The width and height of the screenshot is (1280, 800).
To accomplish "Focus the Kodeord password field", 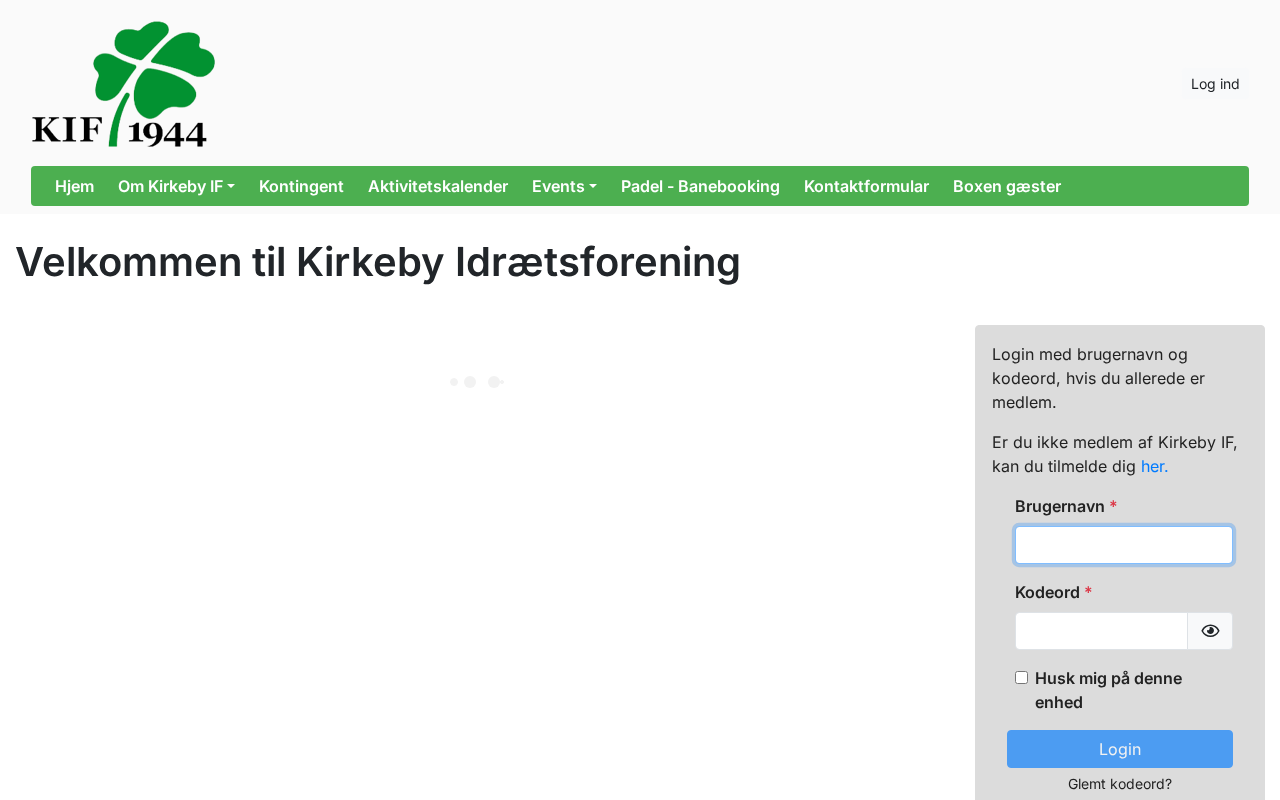I will click(x=1101, y=631).
